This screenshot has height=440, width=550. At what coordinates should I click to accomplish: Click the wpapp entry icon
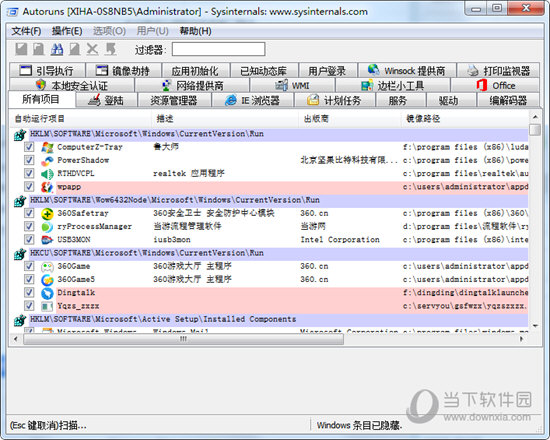47,187
